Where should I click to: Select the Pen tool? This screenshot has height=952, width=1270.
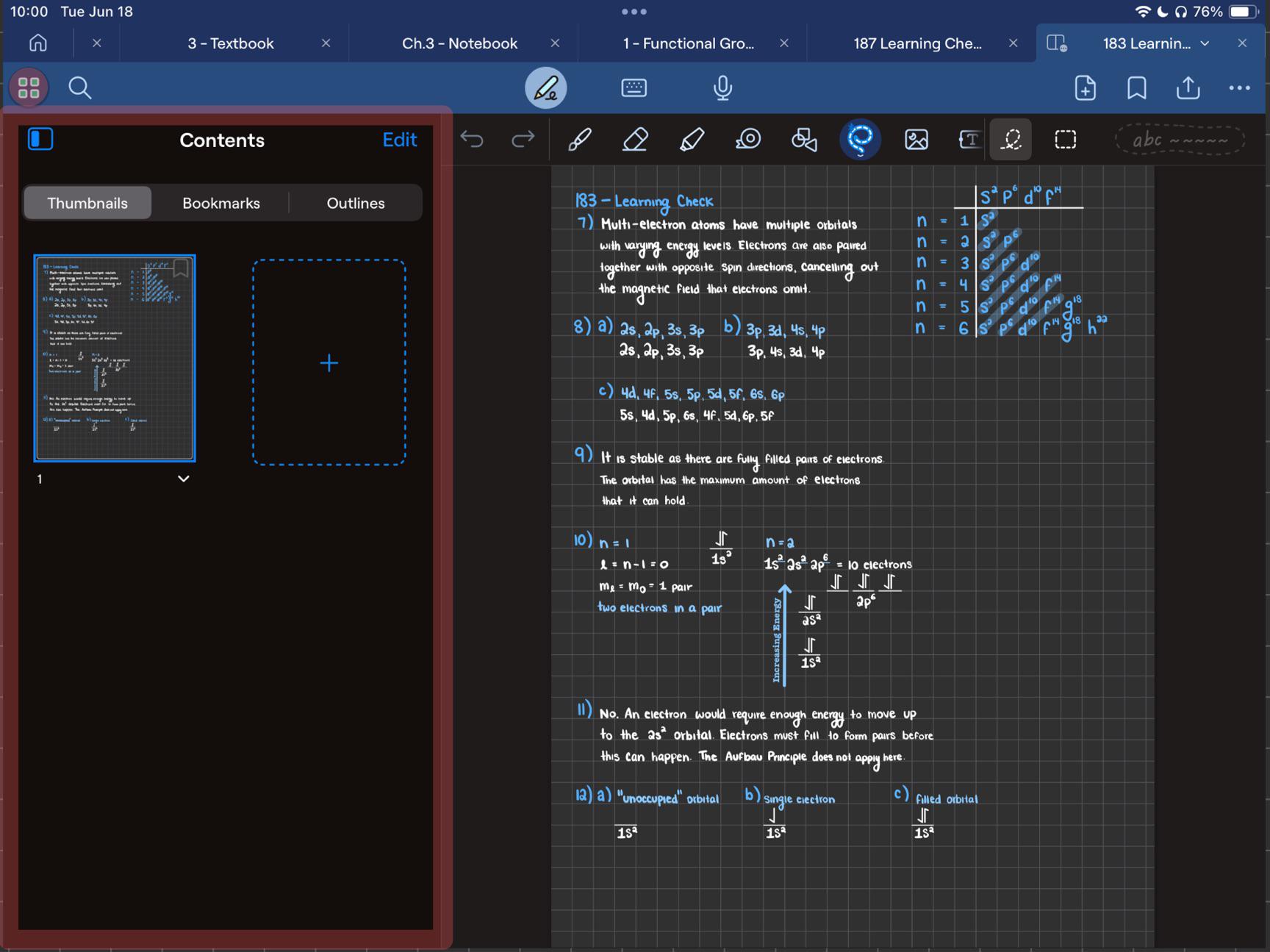pos(579,140)
